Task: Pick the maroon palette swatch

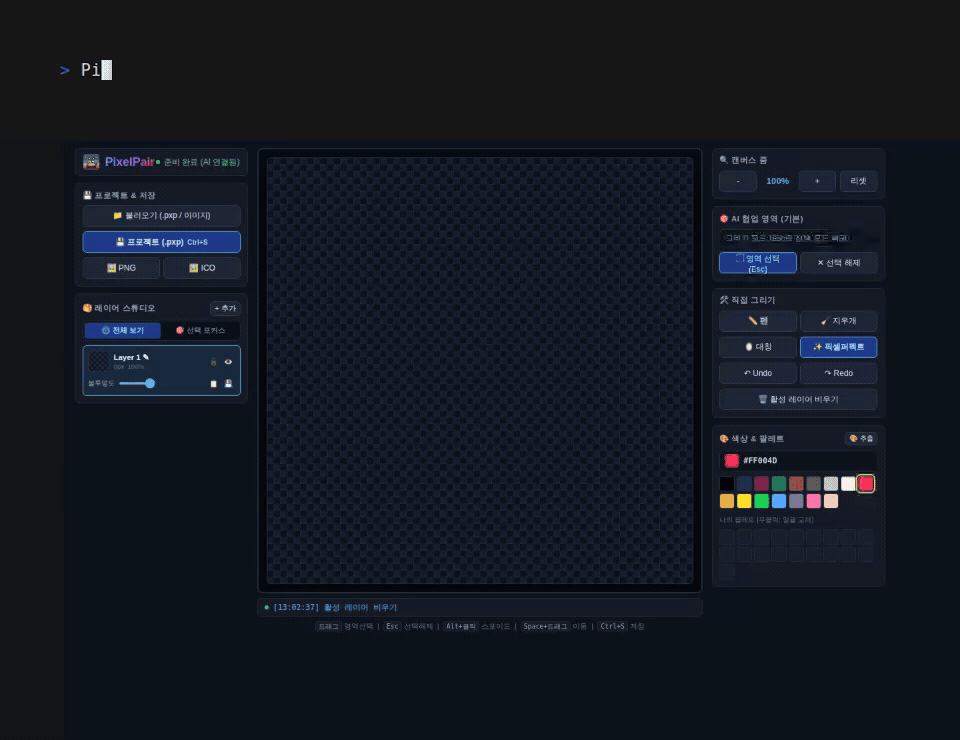Action: coord(762,484)
